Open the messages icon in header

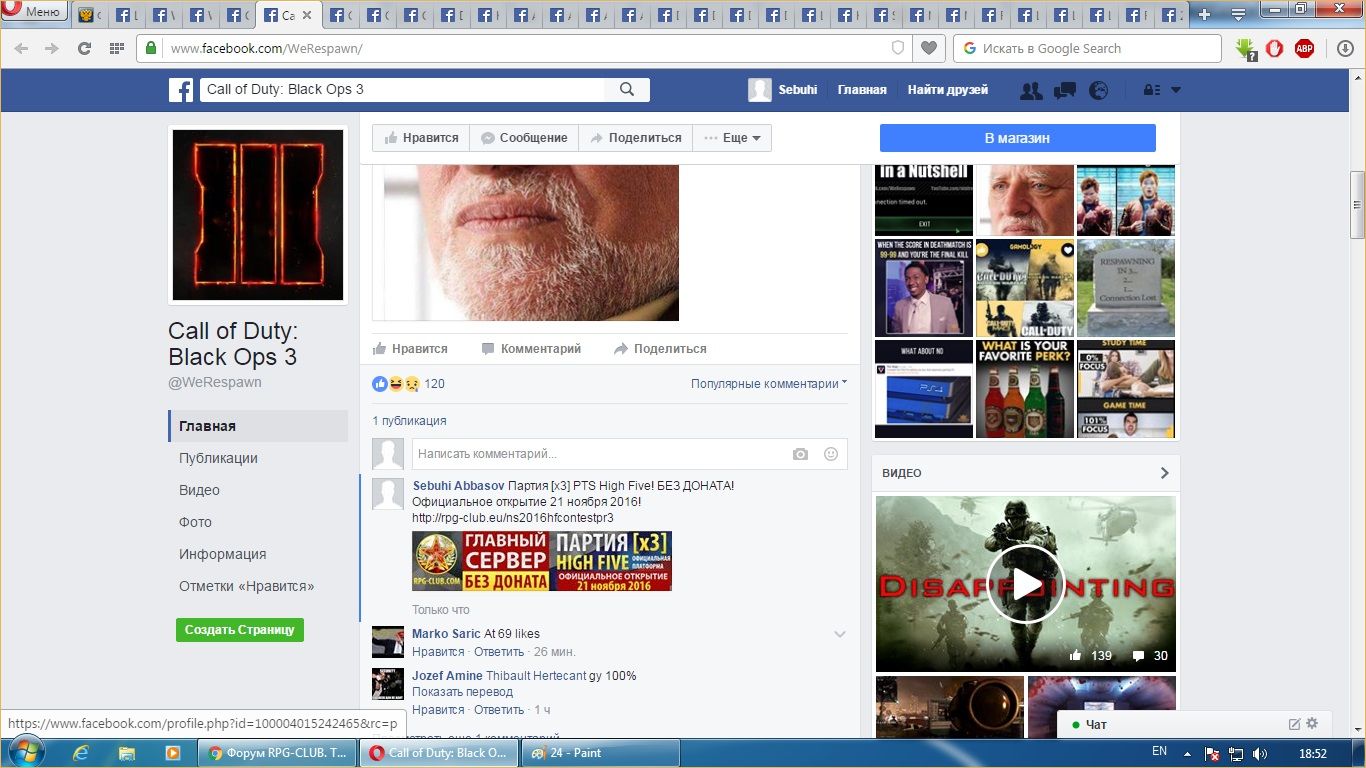click(x=1064, y=90)
